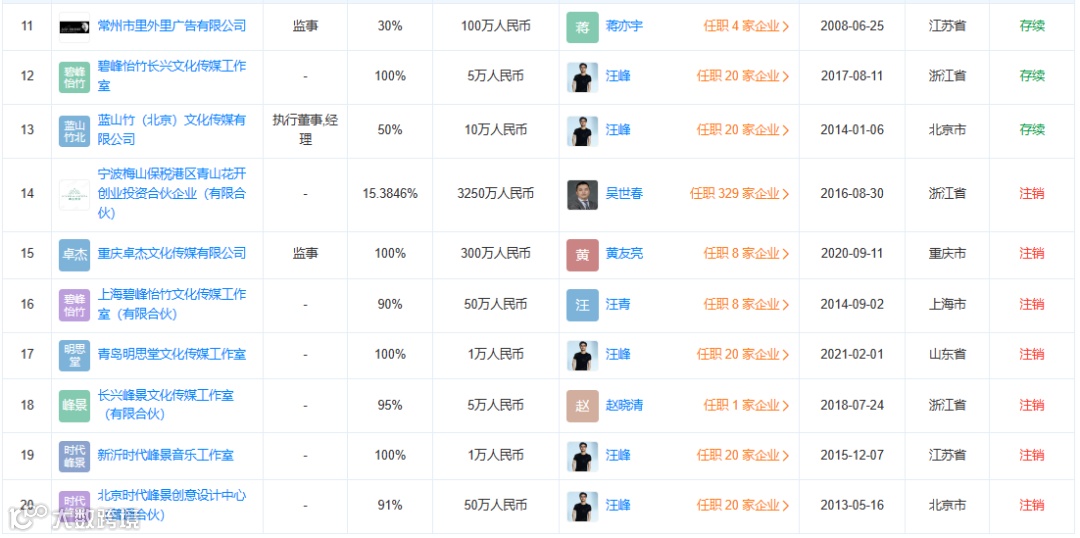Click 卓杰 blue logo badge

click(x=75, y=254)
